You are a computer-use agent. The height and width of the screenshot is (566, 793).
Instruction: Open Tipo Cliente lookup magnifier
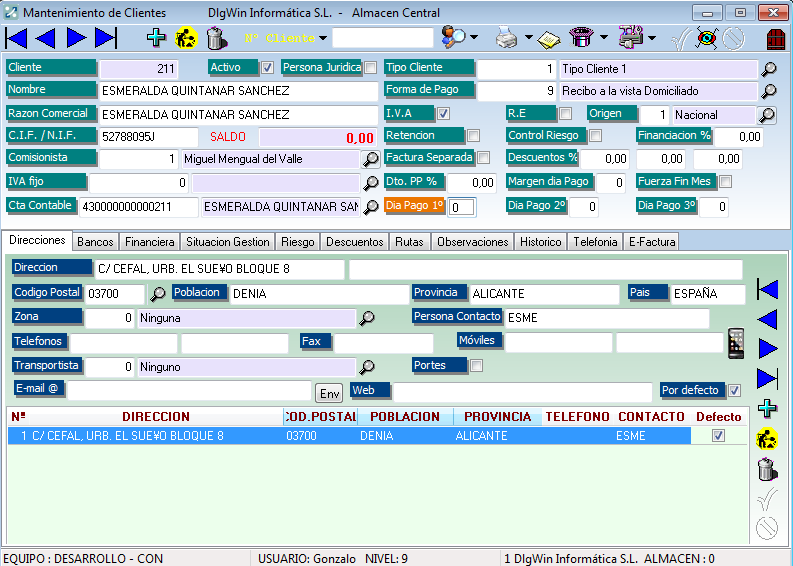coord(769,69)
